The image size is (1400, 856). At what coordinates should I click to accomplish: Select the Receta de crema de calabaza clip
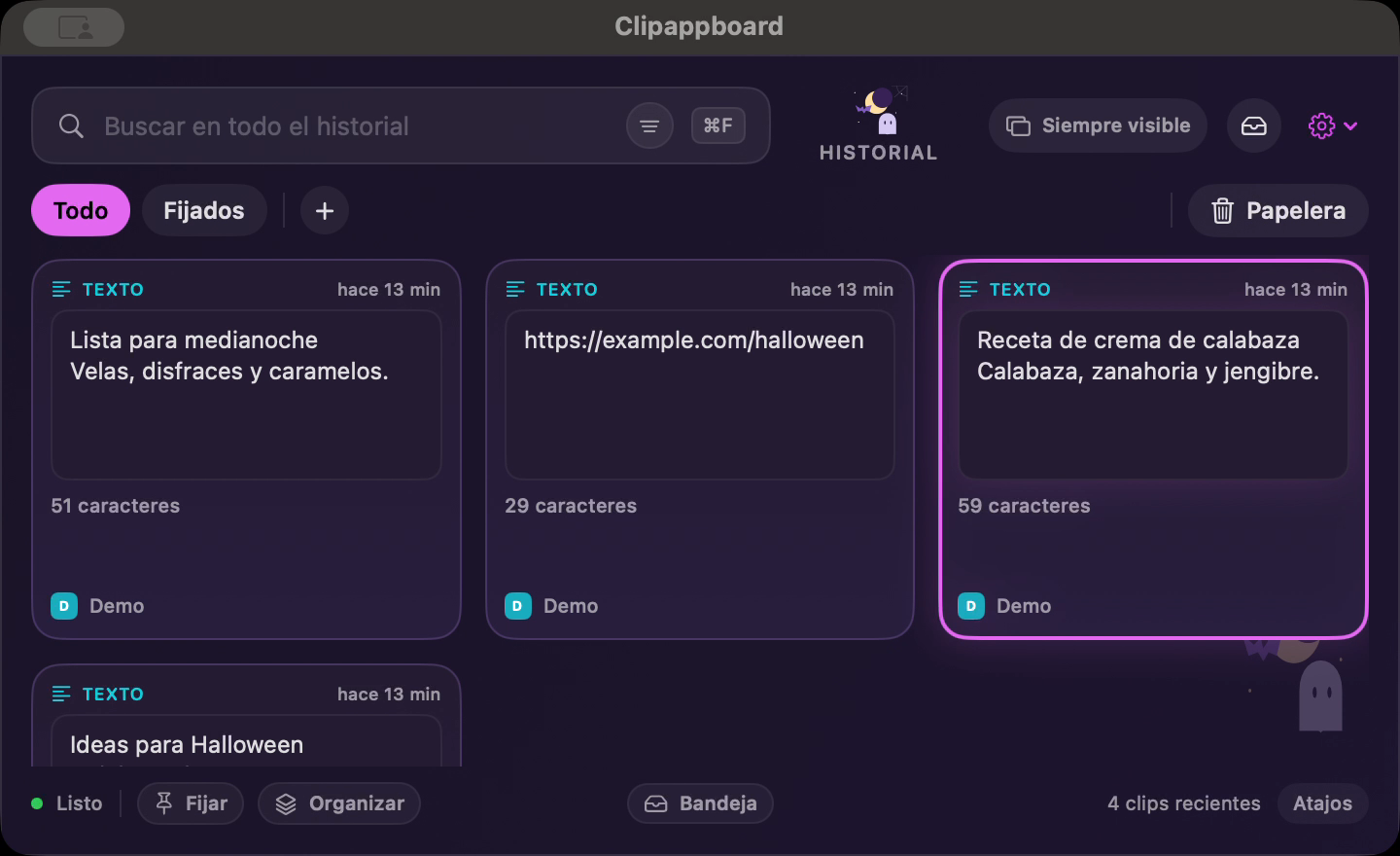point(1153,449)
